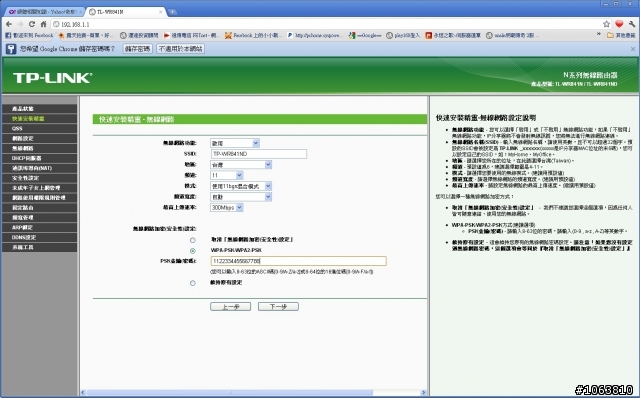This screenshot has height=398, width=640.
Task: Open the 產品狀態 sidebar menu
Action: click(x=39, y=109)
